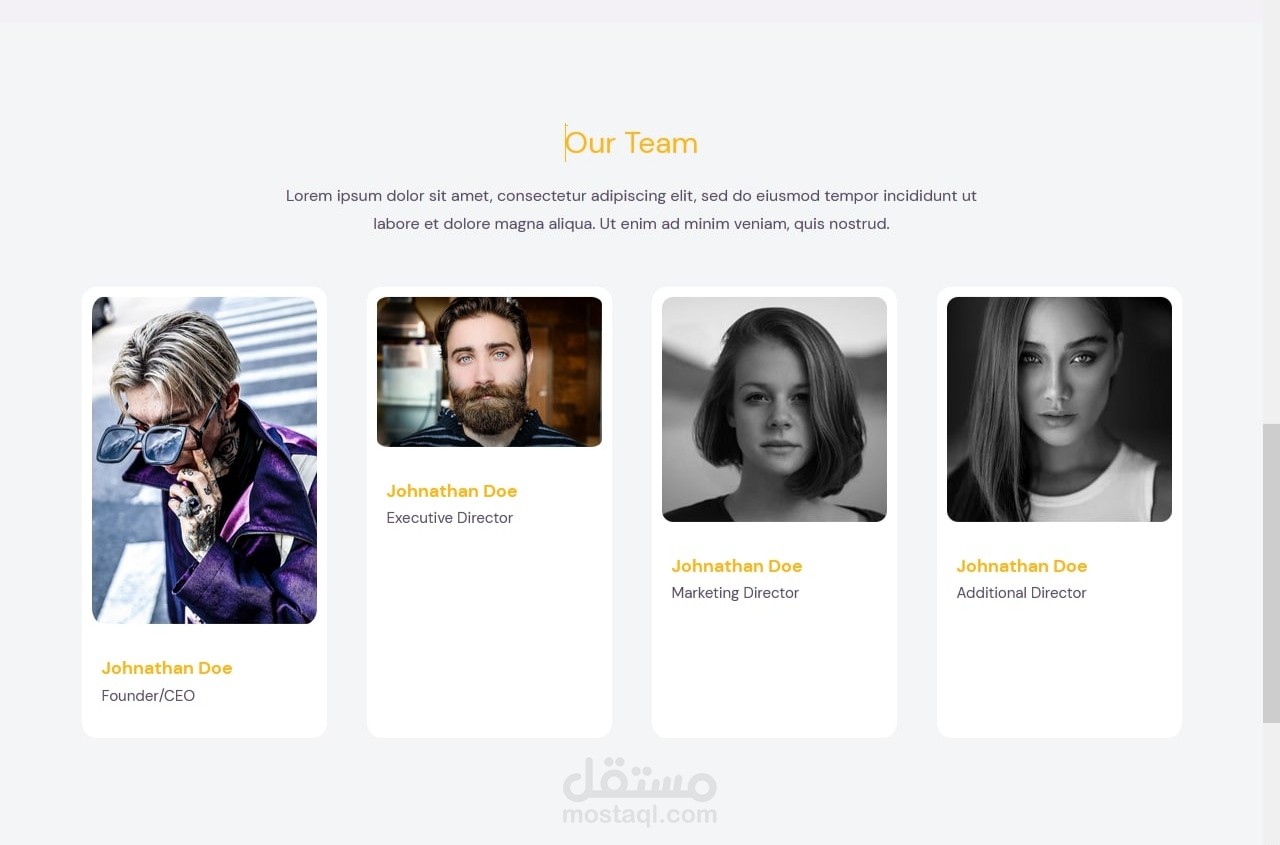
Task: Click the mostaql.com watermark text
Action: pos(640,815)
